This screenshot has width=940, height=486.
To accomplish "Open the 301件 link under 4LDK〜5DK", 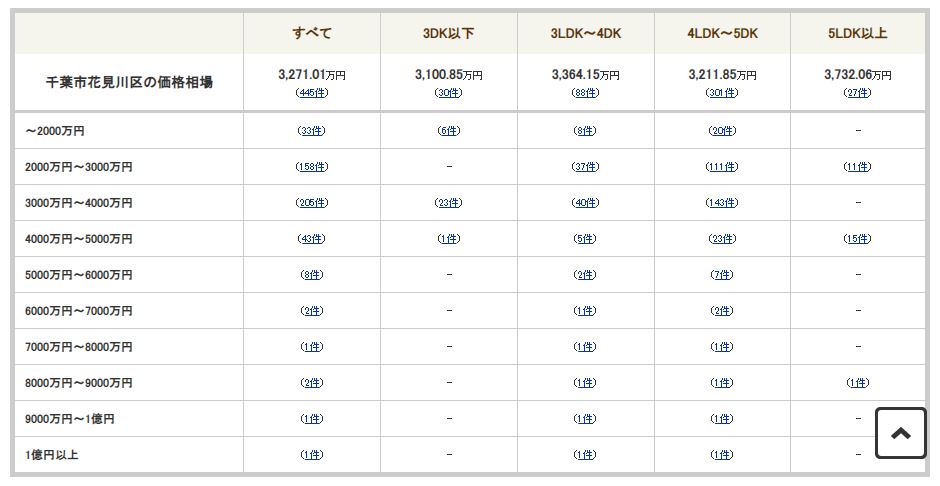I will pos(722,93).
